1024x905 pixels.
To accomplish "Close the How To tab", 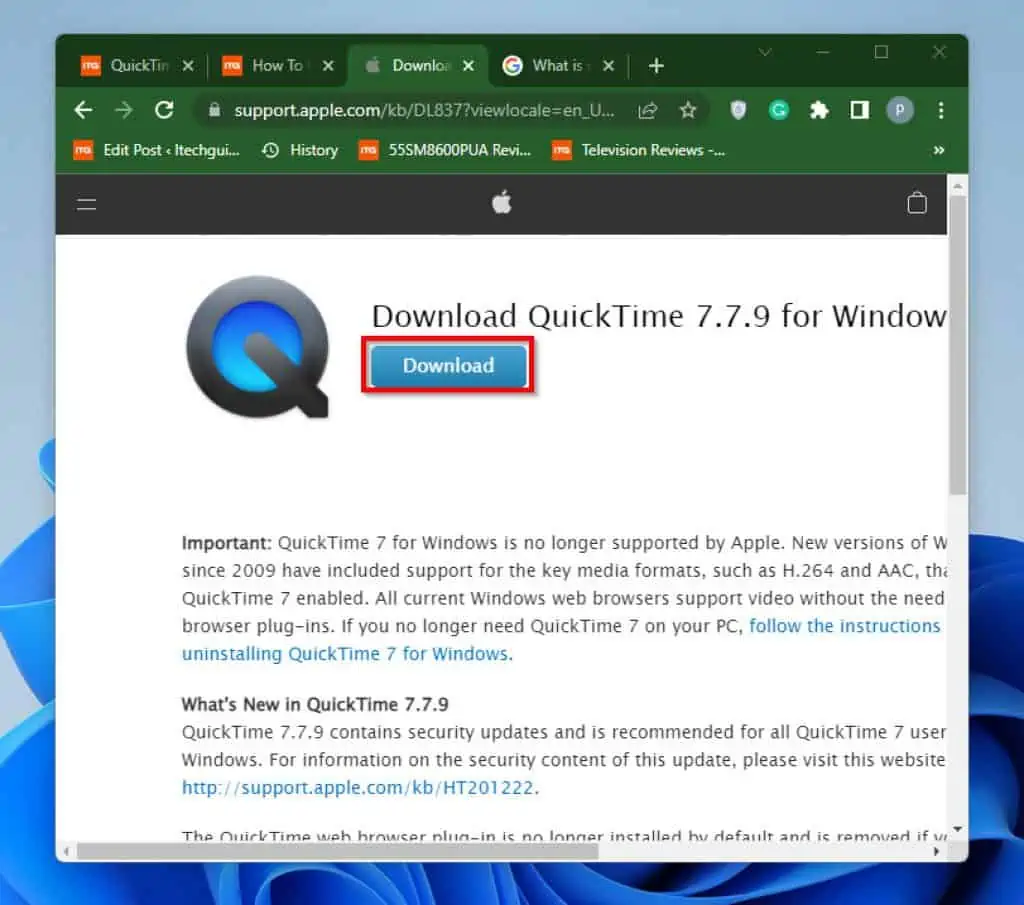I will coord(328,65).
